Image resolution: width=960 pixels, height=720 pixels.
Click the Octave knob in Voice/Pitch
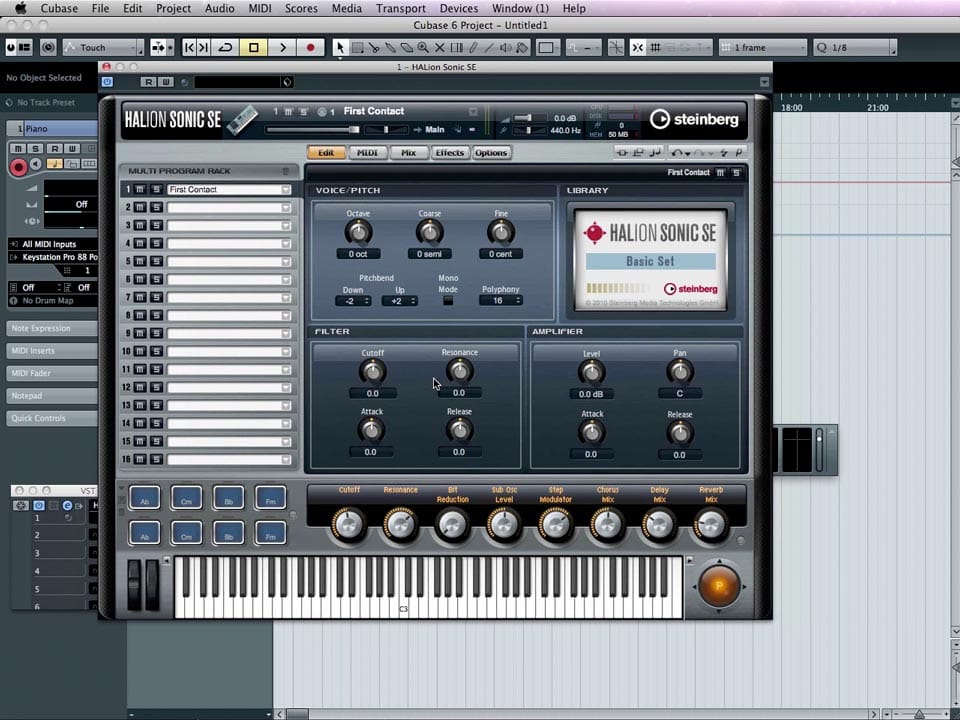[x=358, y=232]
